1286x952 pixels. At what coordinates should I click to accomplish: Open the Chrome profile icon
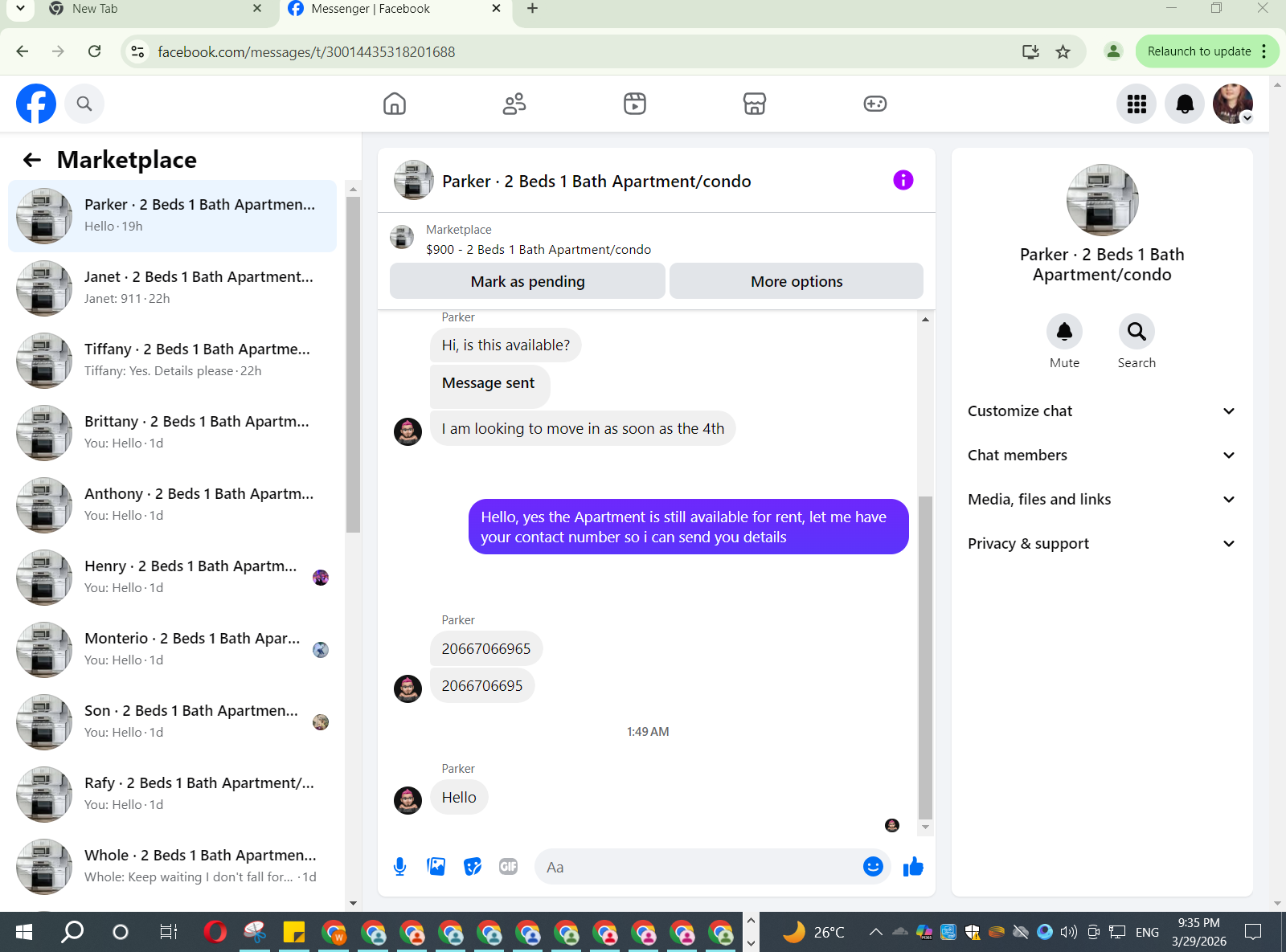tap(1113, 51)
